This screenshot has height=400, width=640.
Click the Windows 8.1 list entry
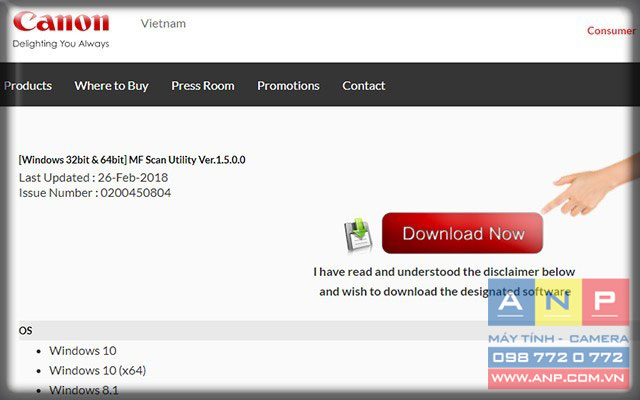click(84, 390)
